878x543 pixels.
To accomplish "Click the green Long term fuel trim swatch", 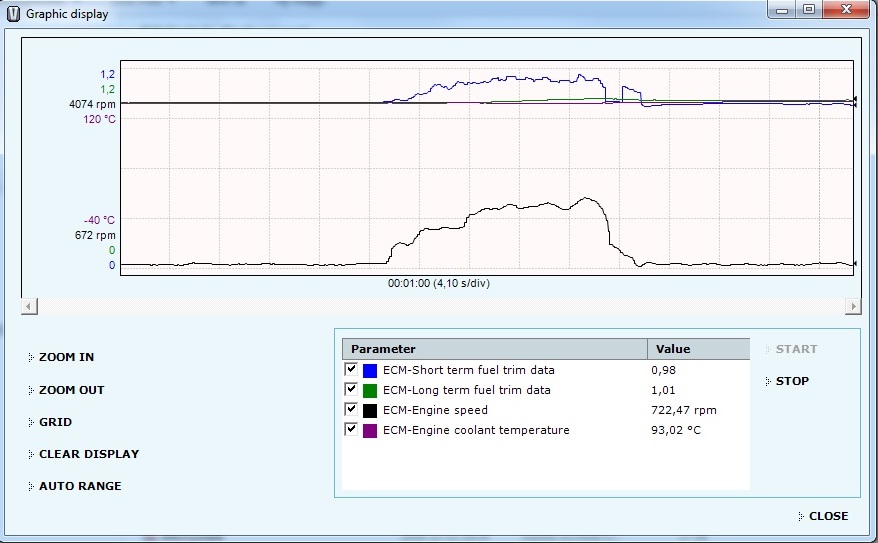I will 370,391.
